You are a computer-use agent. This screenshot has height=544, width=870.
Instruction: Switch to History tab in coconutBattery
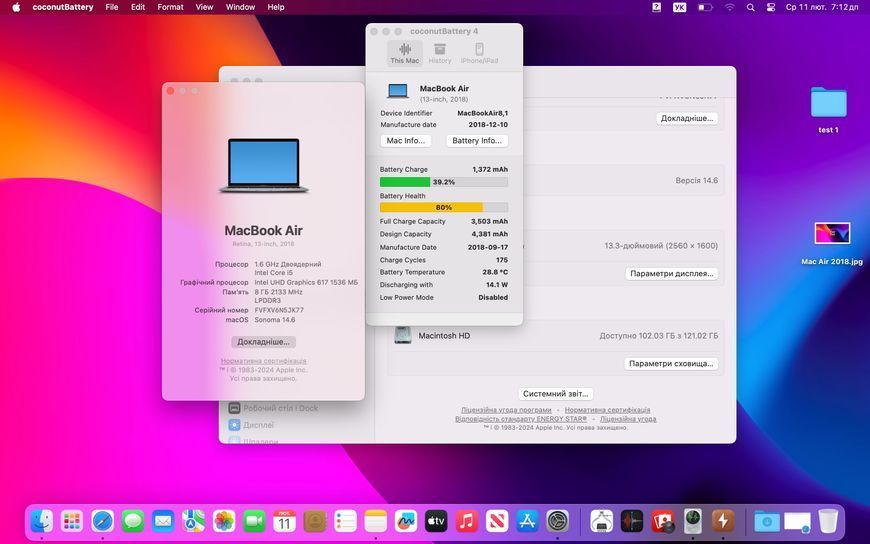440,53
